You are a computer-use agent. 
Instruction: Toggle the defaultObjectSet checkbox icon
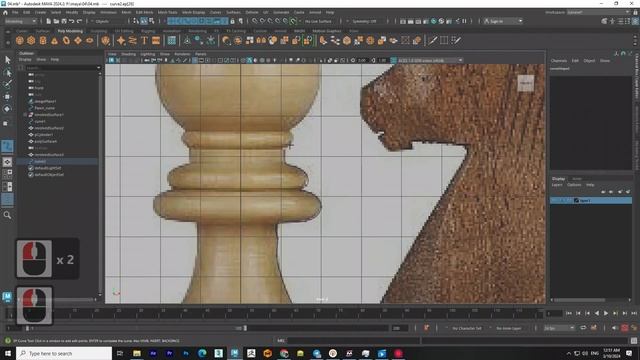pos(31,175)
